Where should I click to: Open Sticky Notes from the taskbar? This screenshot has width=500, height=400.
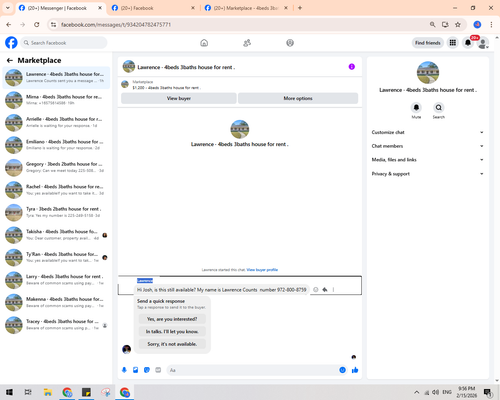coord(86,392)
